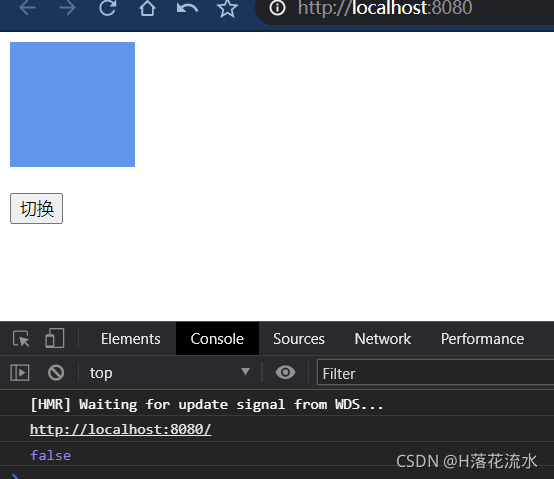Activate DevTools inspect element picker
Viewport: 554px width, 479px height.
21,338
